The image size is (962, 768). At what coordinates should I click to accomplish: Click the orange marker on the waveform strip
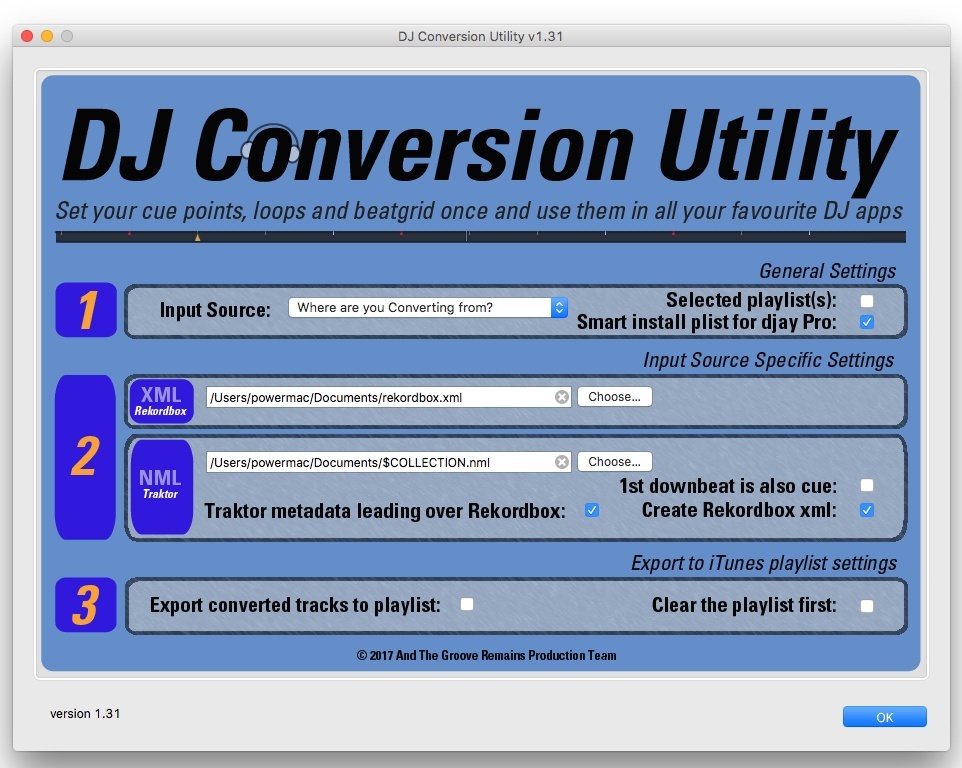(198, 237)
